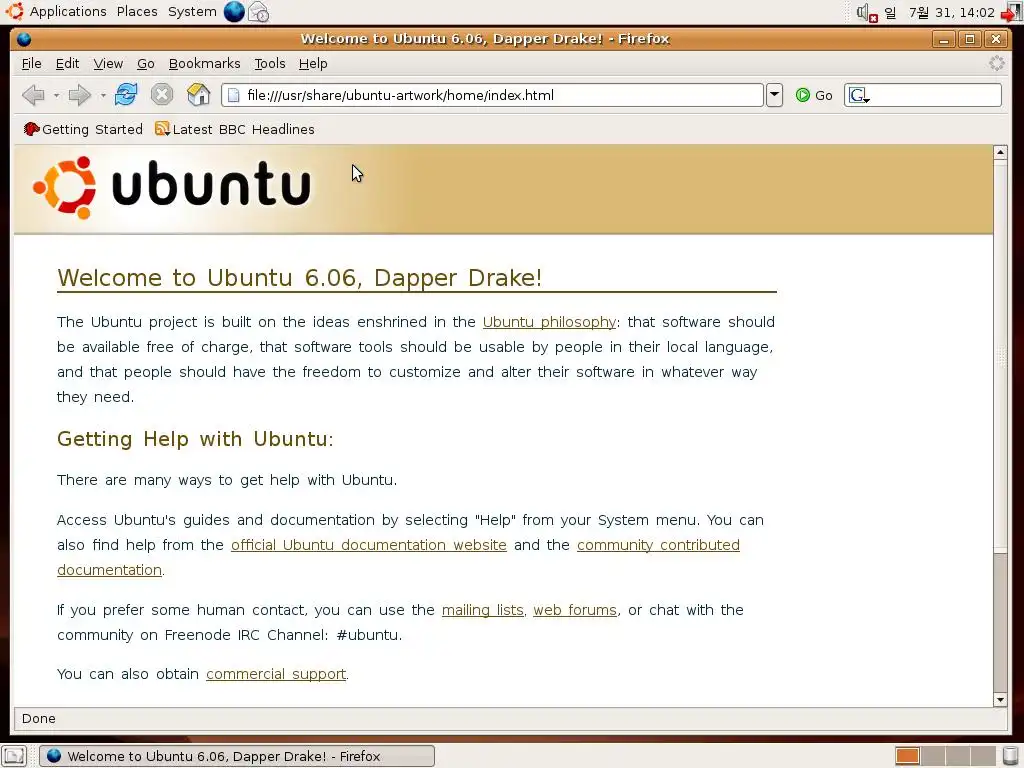Focus the web search box
The height and width of the screenshot is (768, 1024).
(x=923, y=95)
